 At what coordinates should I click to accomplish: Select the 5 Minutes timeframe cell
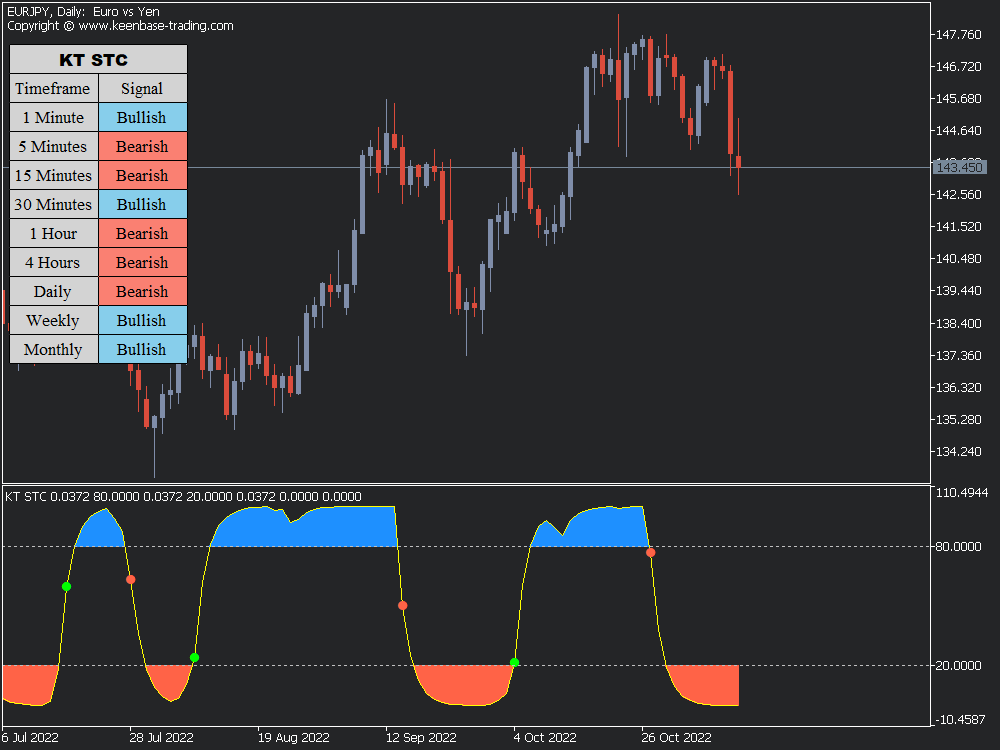pos(54,146)
